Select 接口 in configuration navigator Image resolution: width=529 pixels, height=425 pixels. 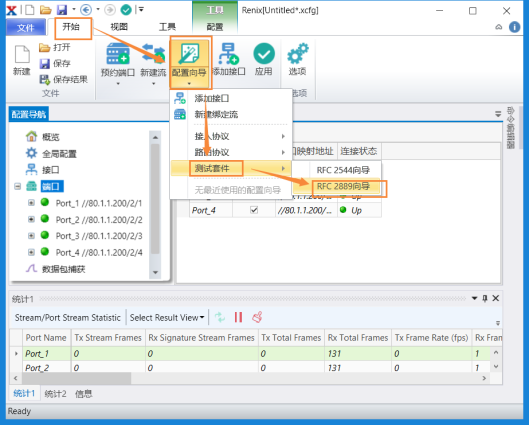(x=51, y=170)
